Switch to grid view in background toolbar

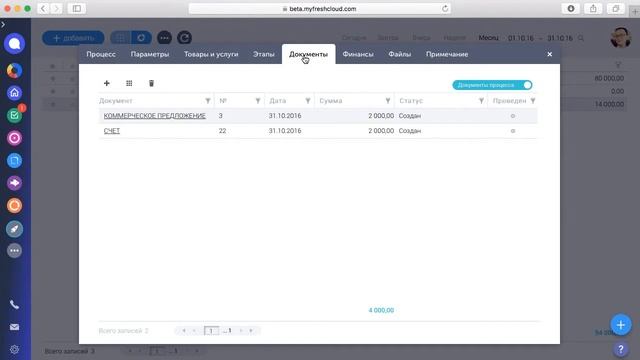coord(120,38)
